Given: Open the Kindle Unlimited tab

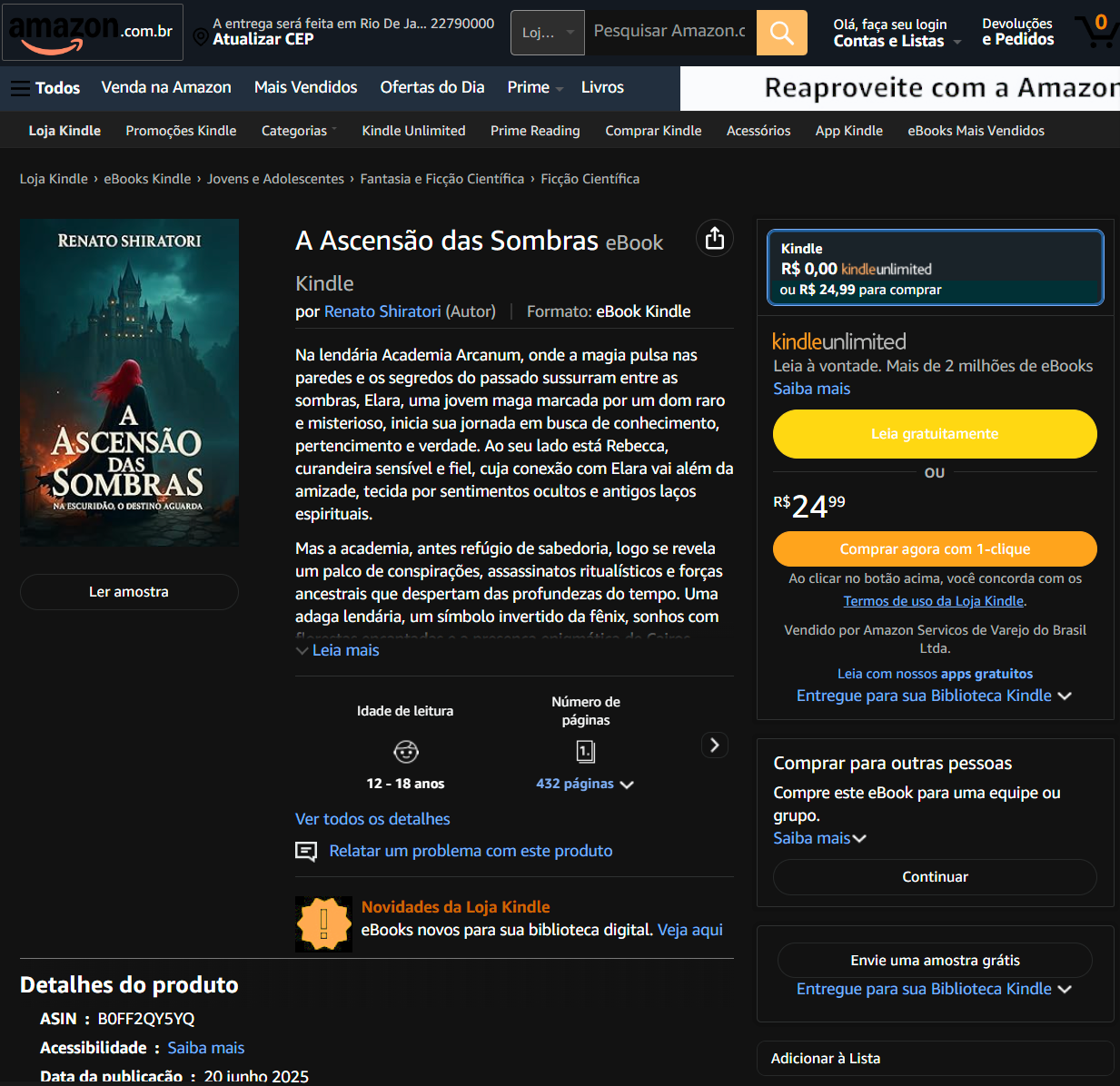Looking at the screenshot, I should coord(413,131).
